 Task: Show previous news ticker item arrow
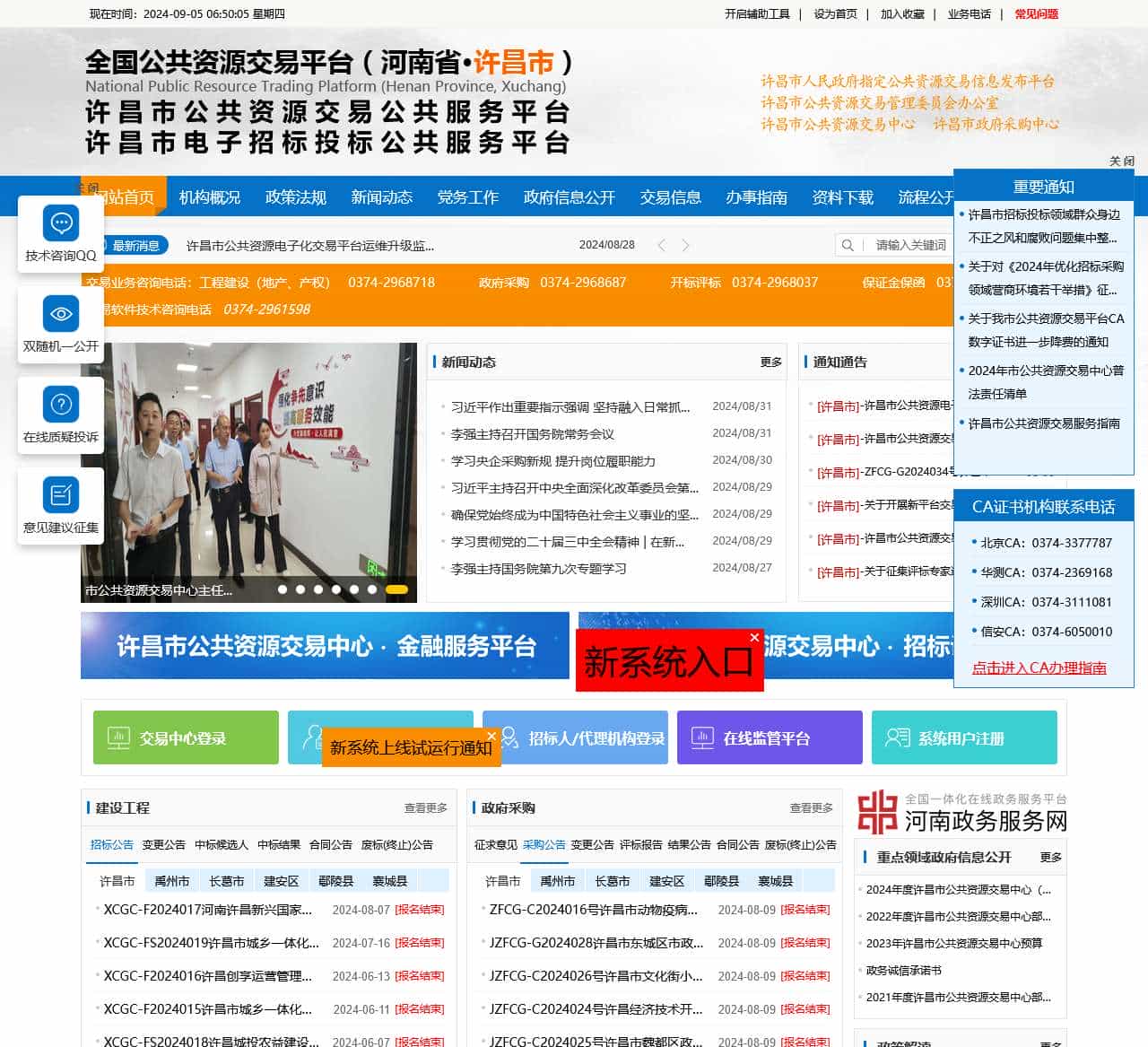(661, 245)
